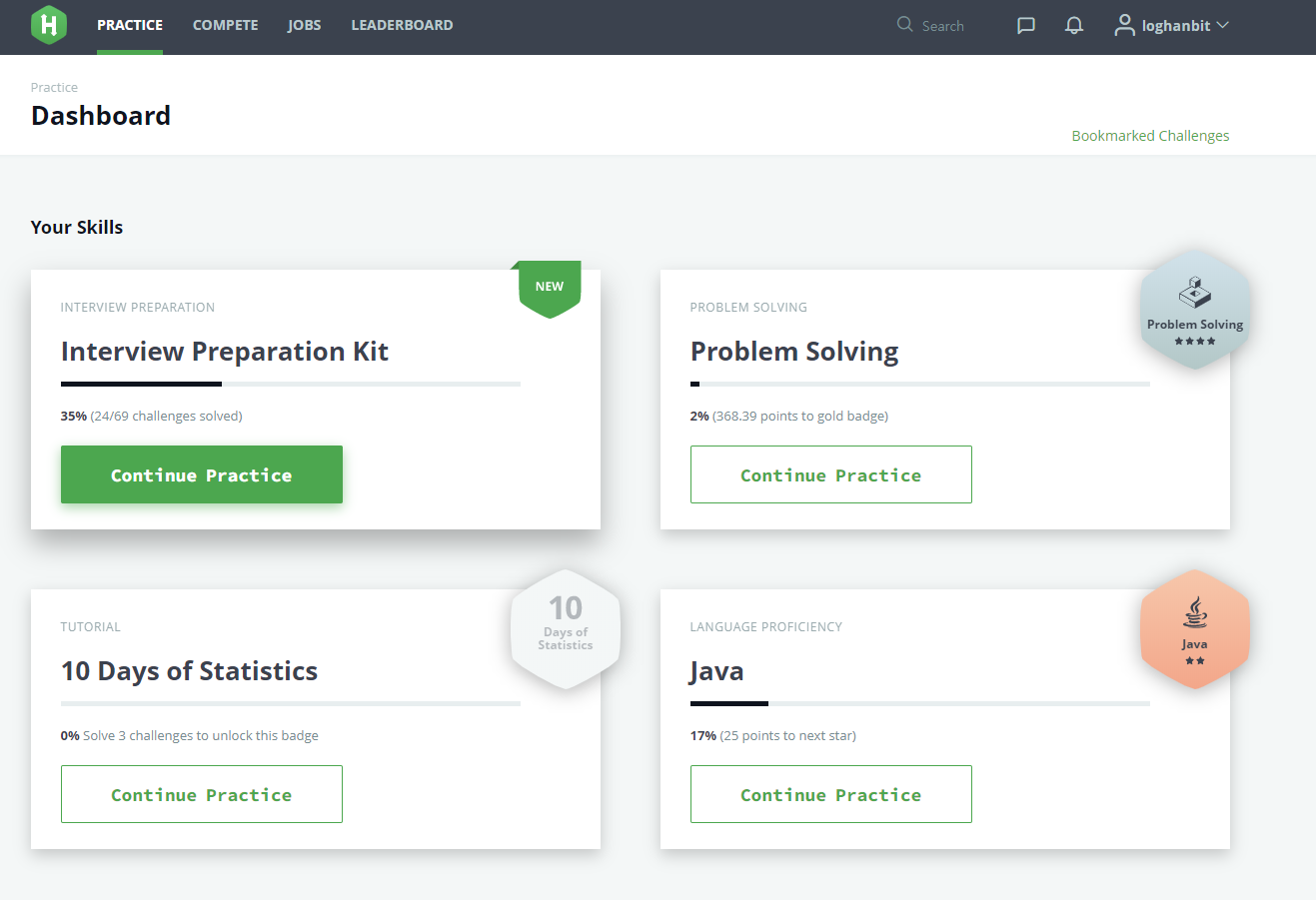Open the notifications bell icon
Screen dimensions: 1316x900
click(x=1074, y=26)
